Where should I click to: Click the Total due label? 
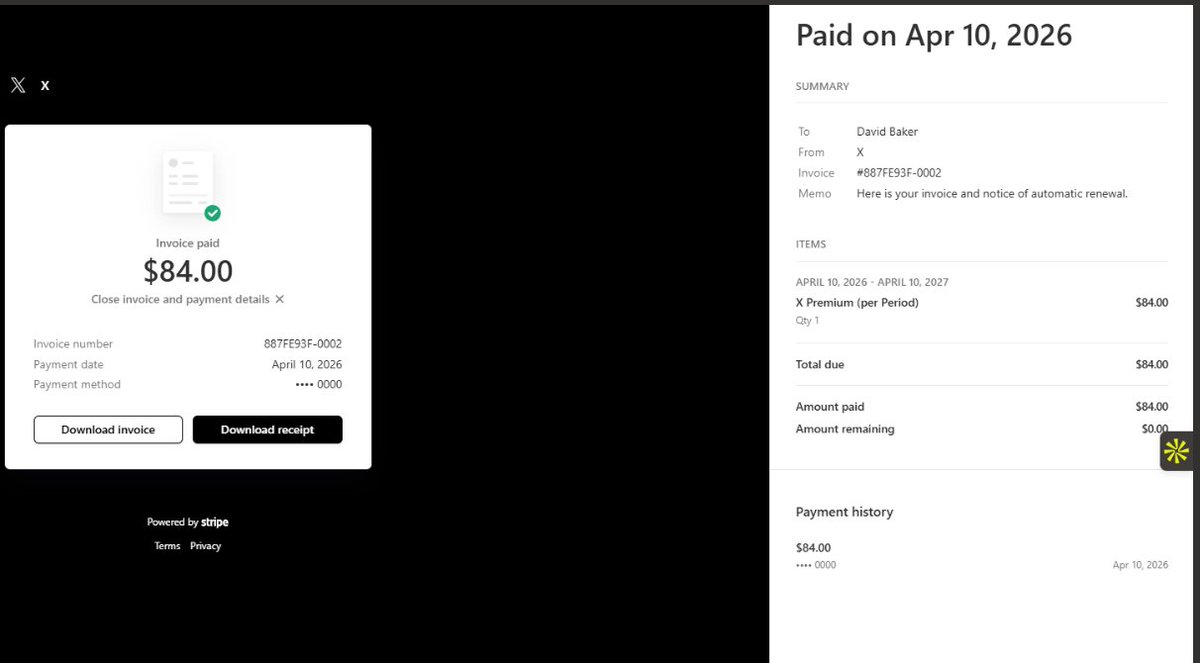[x=820, y=365]
